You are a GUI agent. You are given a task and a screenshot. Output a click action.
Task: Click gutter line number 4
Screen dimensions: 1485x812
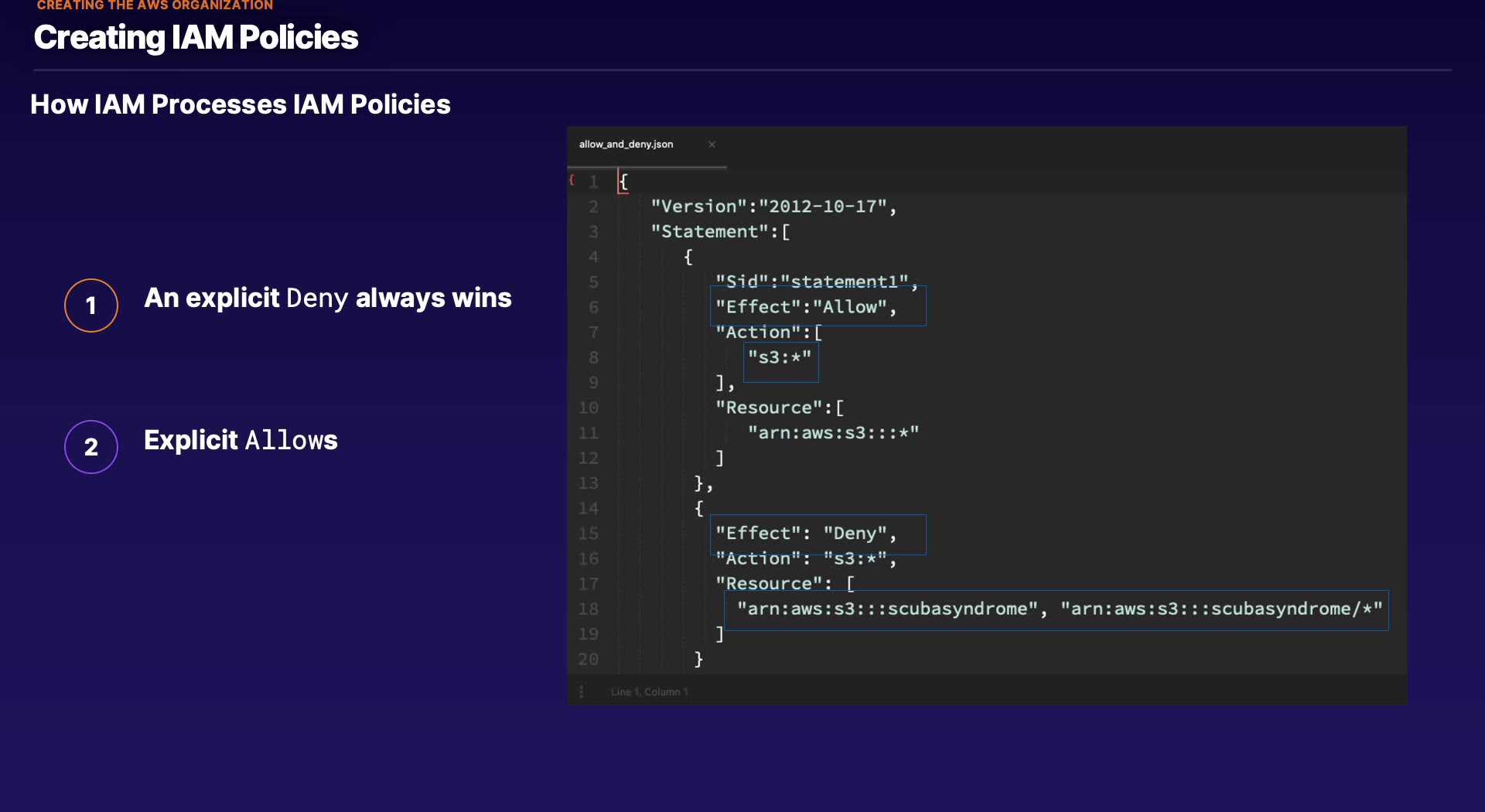click(x=593, y=257)
